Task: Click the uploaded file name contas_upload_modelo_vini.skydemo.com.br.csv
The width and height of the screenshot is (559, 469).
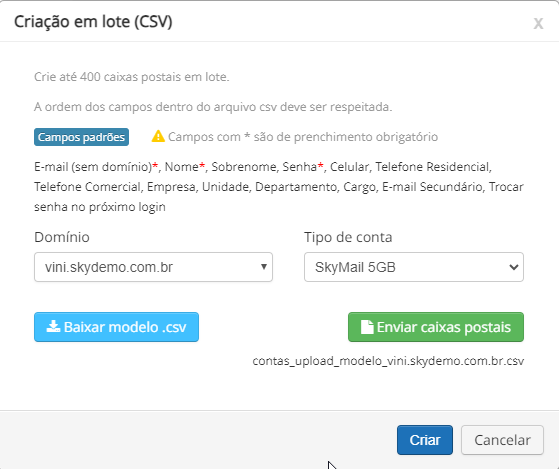Action: tap(388, 361)
